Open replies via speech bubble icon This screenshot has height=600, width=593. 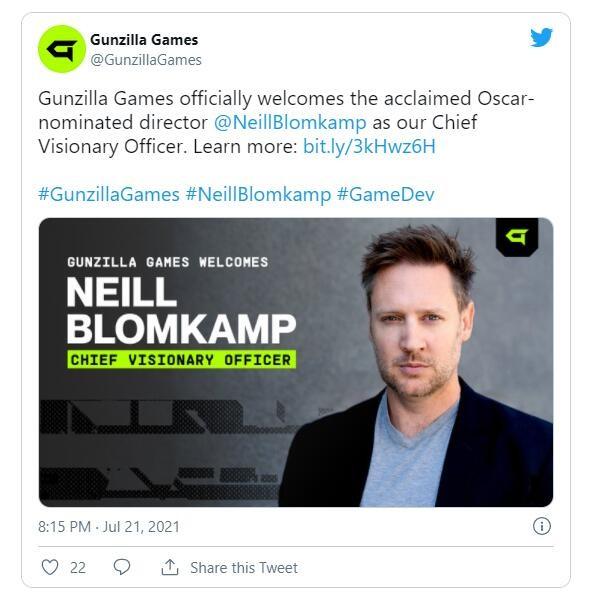pyautogui.click(x=122, y=567)
